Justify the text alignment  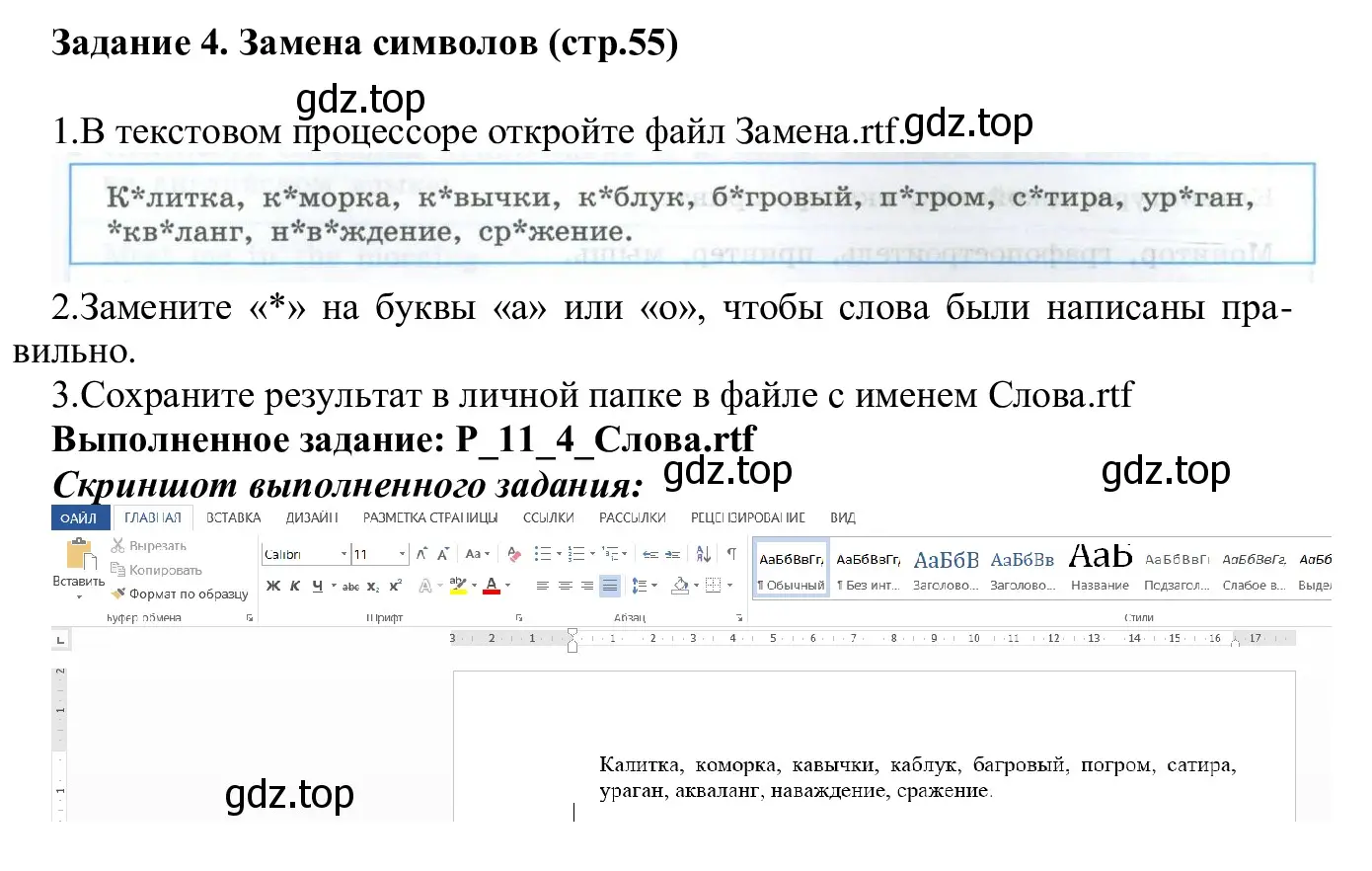(610, 586)
